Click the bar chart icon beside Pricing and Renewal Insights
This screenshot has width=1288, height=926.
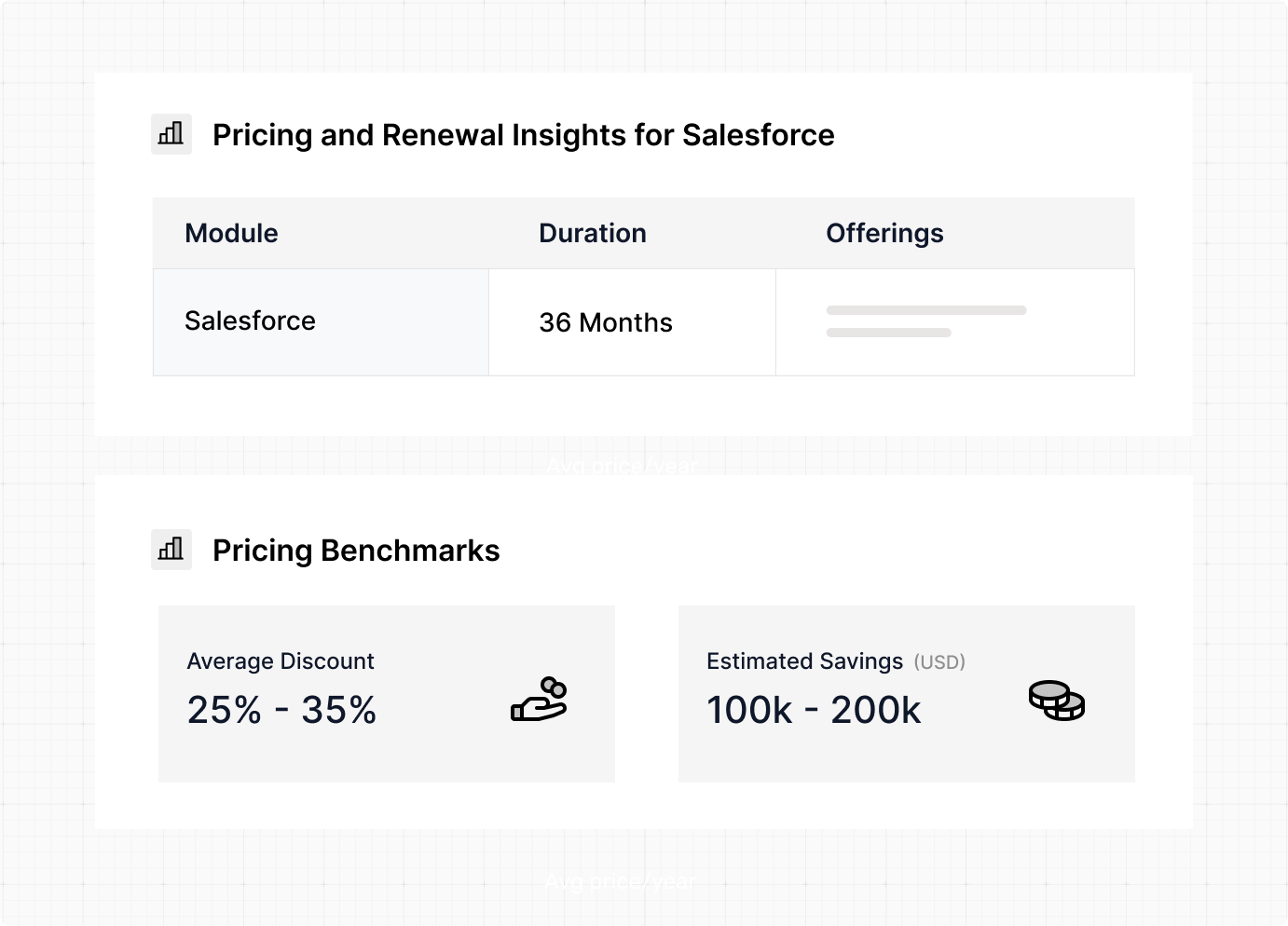pos(171,134)
